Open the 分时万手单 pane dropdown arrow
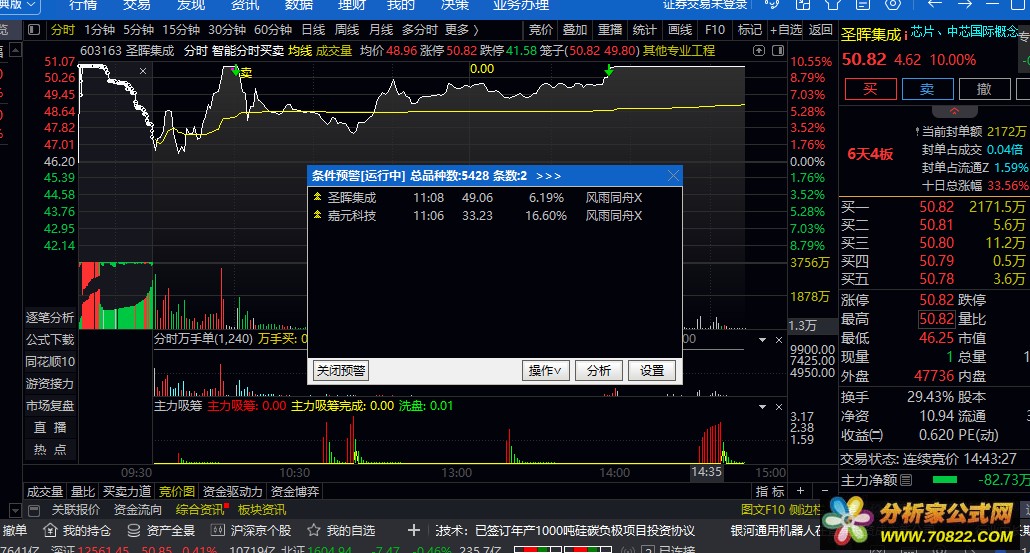This screenshot has width=1030, height=553. click(x=762, y=340)
